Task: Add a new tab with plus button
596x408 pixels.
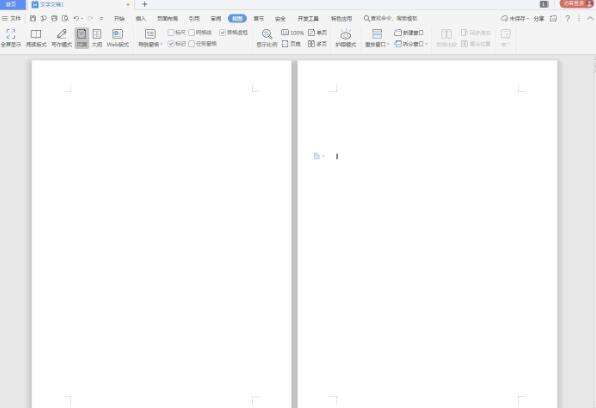Action: coord(144,4)
